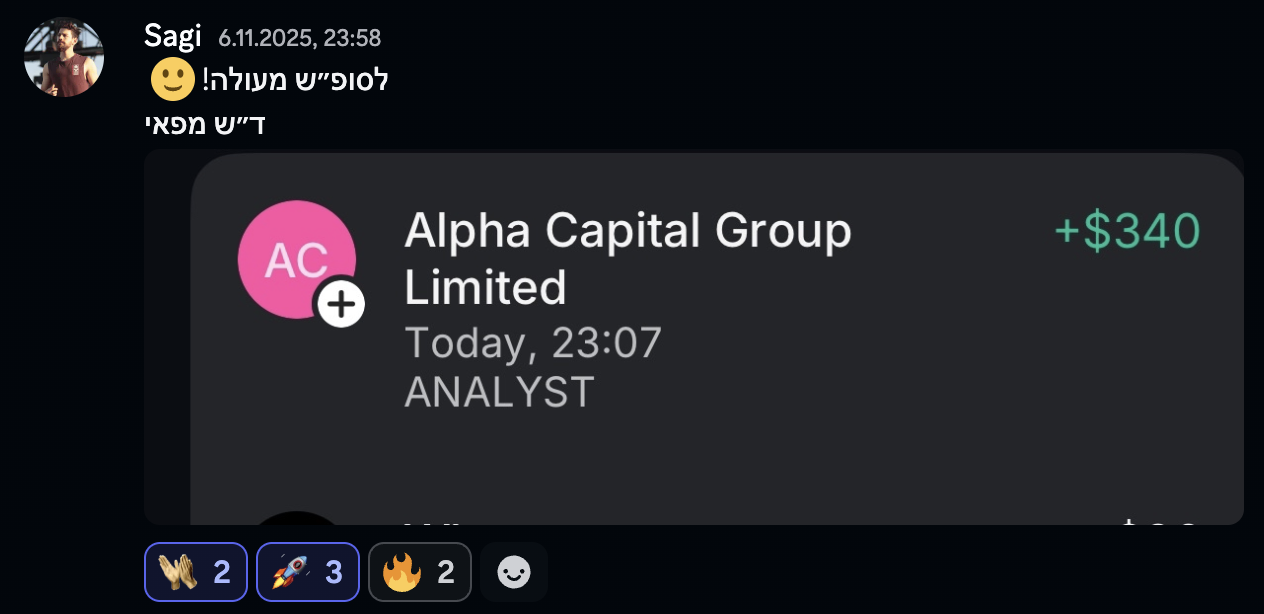This screenshot has width=1264, height=614.
Task: Click the fire reaction emoji
Action: click(x=404, y=571)
